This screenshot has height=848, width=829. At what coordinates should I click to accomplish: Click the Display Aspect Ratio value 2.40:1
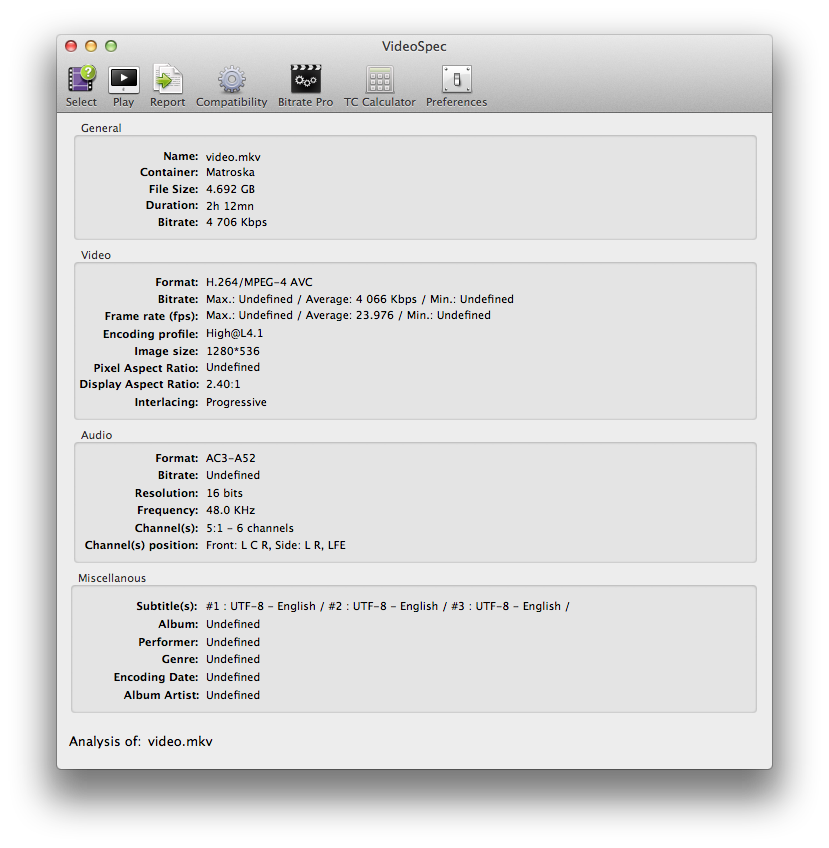coord(223,384)
